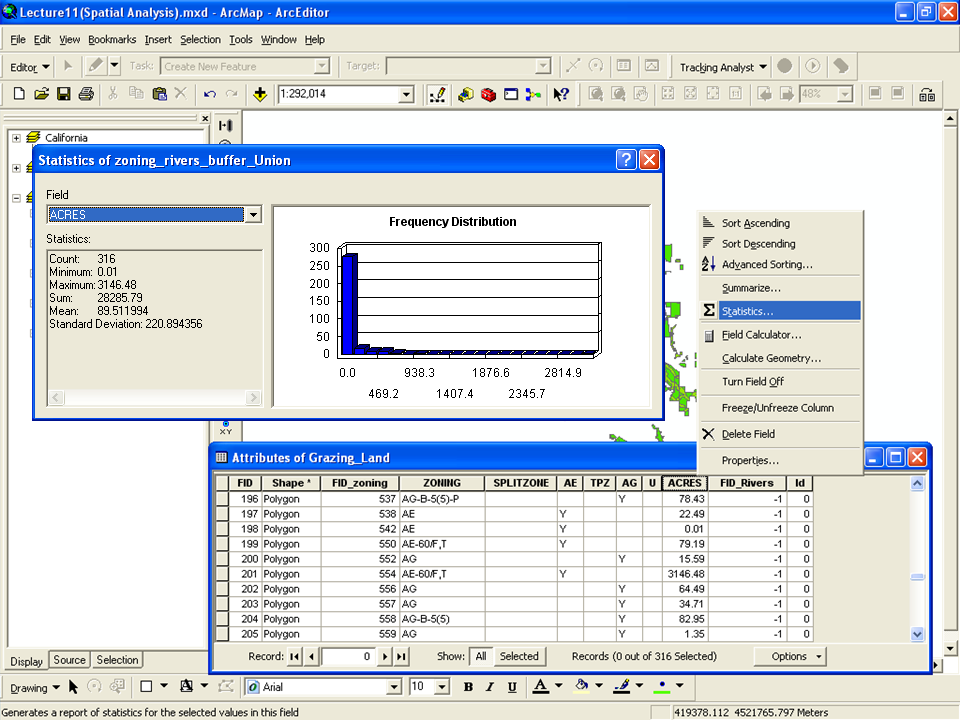Go to the last record in attribute table

402,656
